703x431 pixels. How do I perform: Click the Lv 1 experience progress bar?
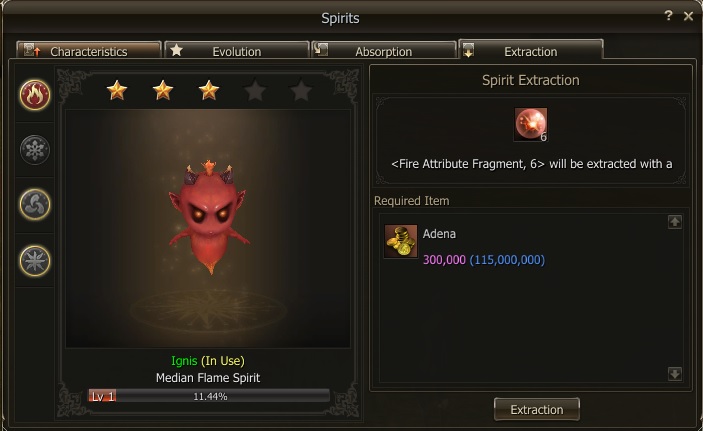pyautogui.click(x=209, y=396)
